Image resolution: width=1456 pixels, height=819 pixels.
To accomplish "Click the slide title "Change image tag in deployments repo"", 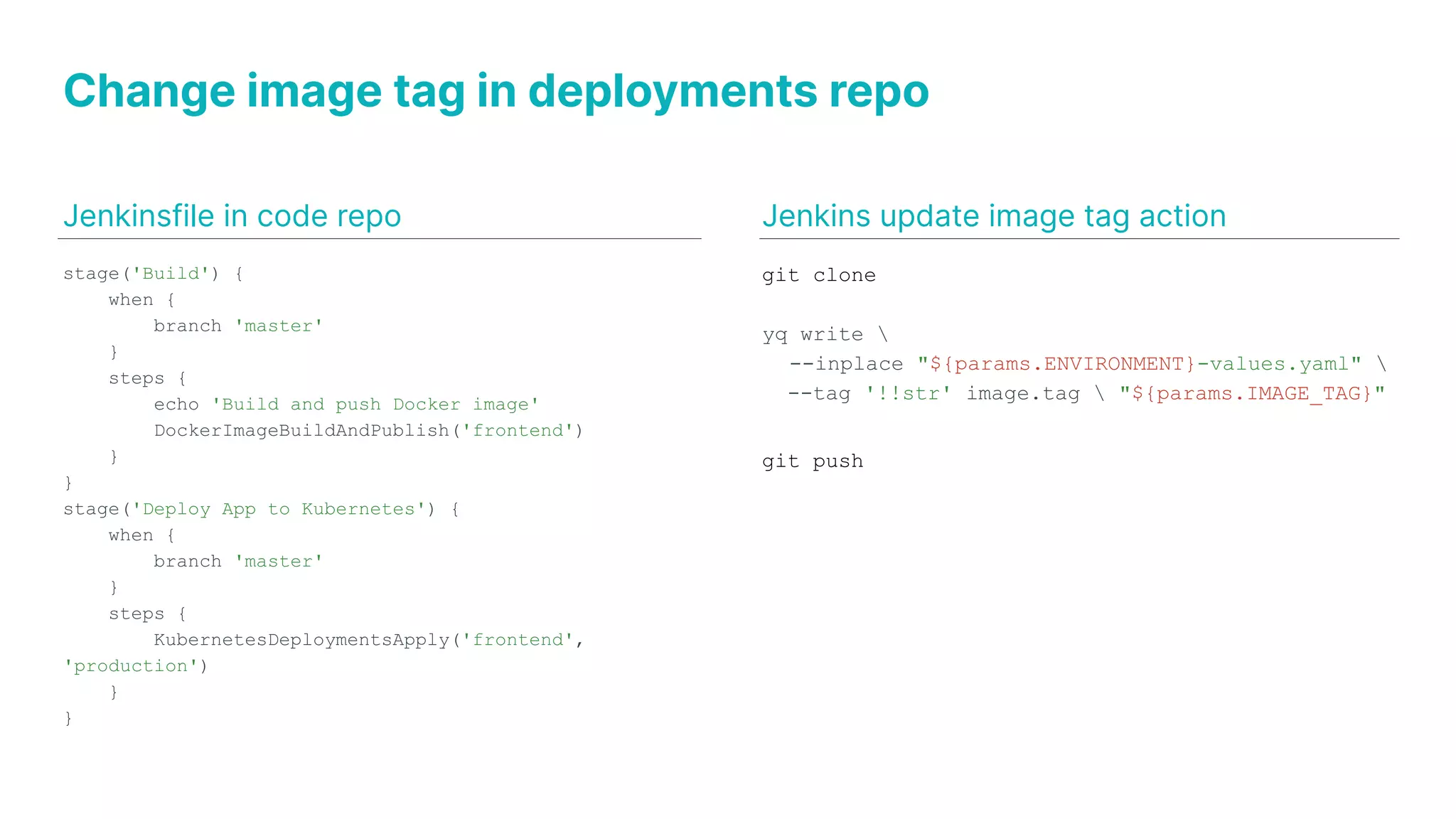I will coord(496,92).
